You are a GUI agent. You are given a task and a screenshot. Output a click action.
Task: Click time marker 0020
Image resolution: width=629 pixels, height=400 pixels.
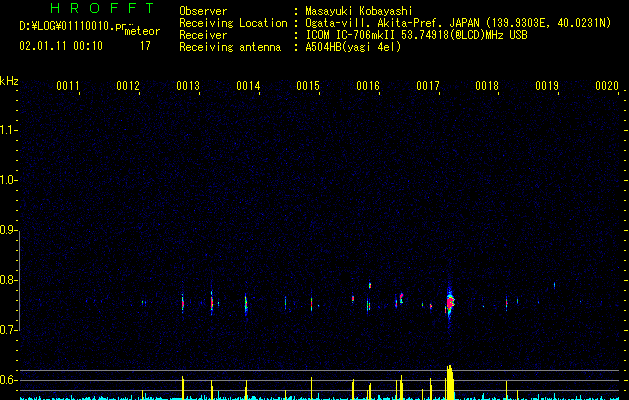click(x=607, y=86)
